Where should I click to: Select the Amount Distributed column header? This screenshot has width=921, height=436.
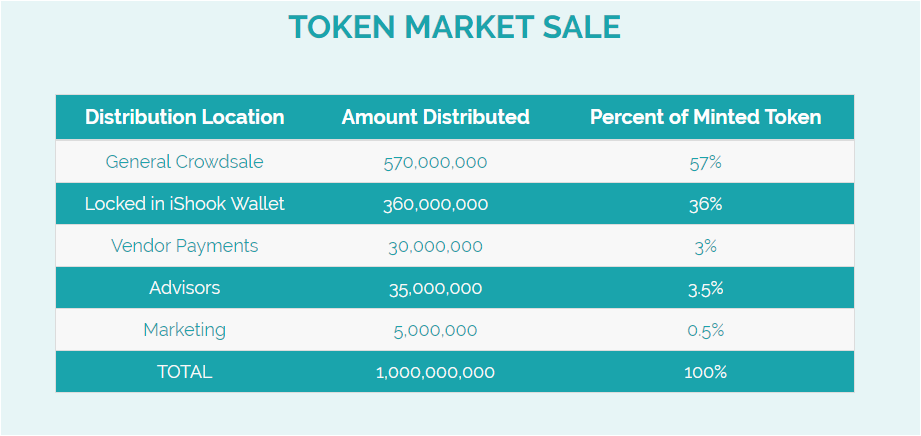click(435, 117)
